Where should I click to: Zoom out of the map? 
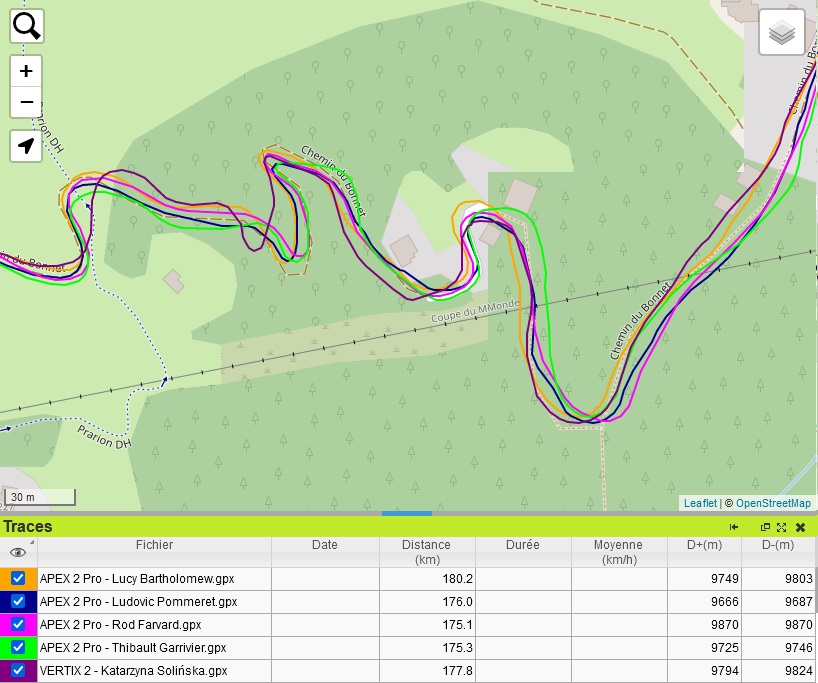27,102
